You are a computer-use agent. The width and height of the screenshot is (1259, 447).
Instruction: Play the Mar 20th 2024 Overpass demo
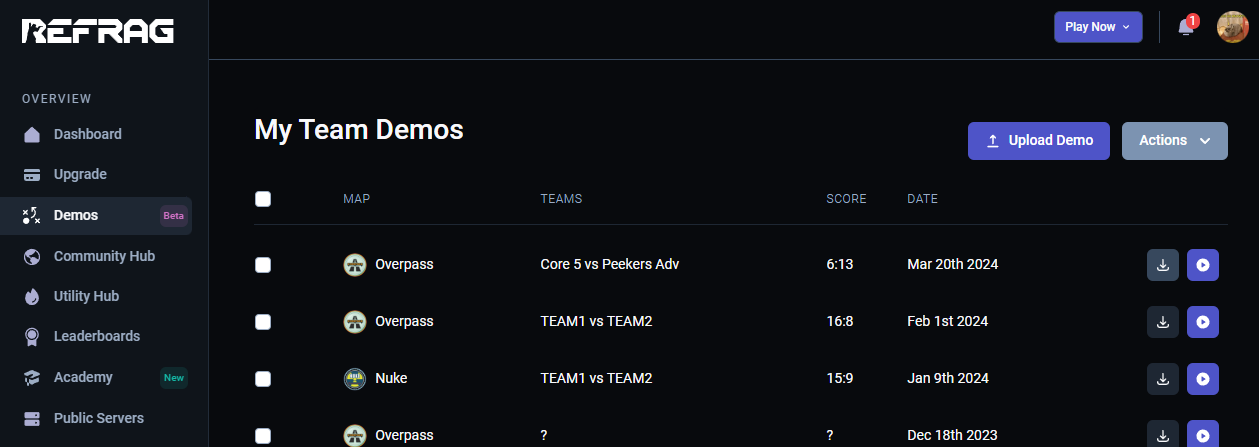[x=1203, y=265]
